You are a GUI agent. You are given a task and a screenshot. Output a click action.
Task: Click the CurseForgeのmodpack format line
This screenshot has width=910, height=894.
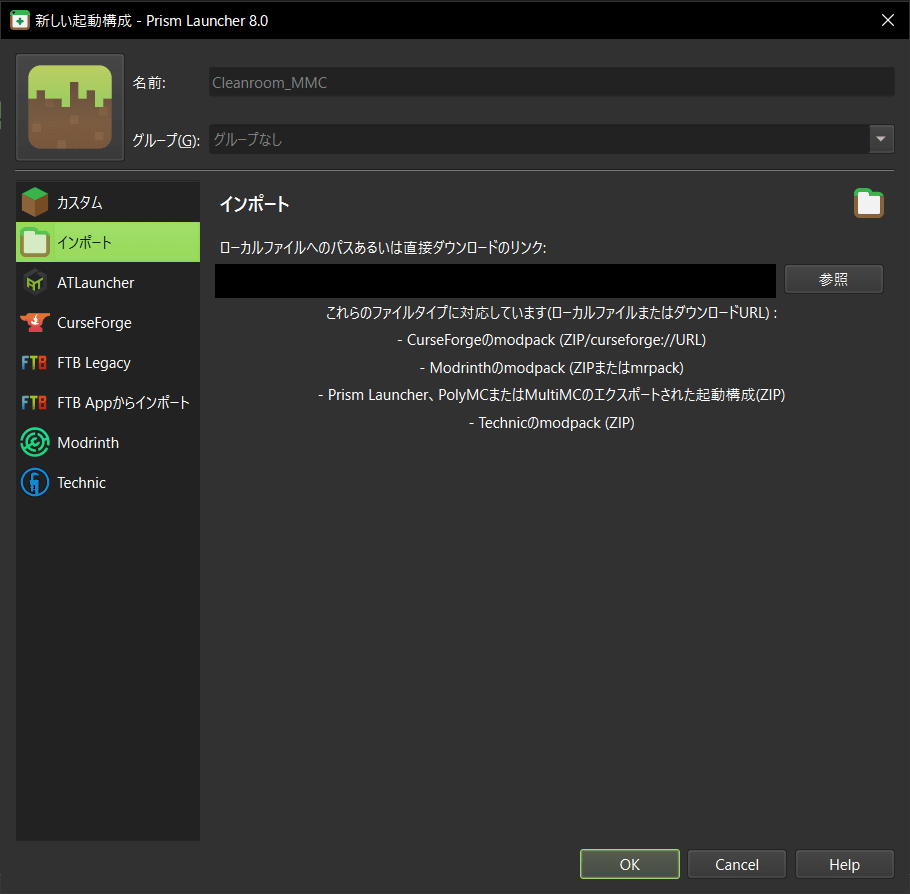[551, 340]
